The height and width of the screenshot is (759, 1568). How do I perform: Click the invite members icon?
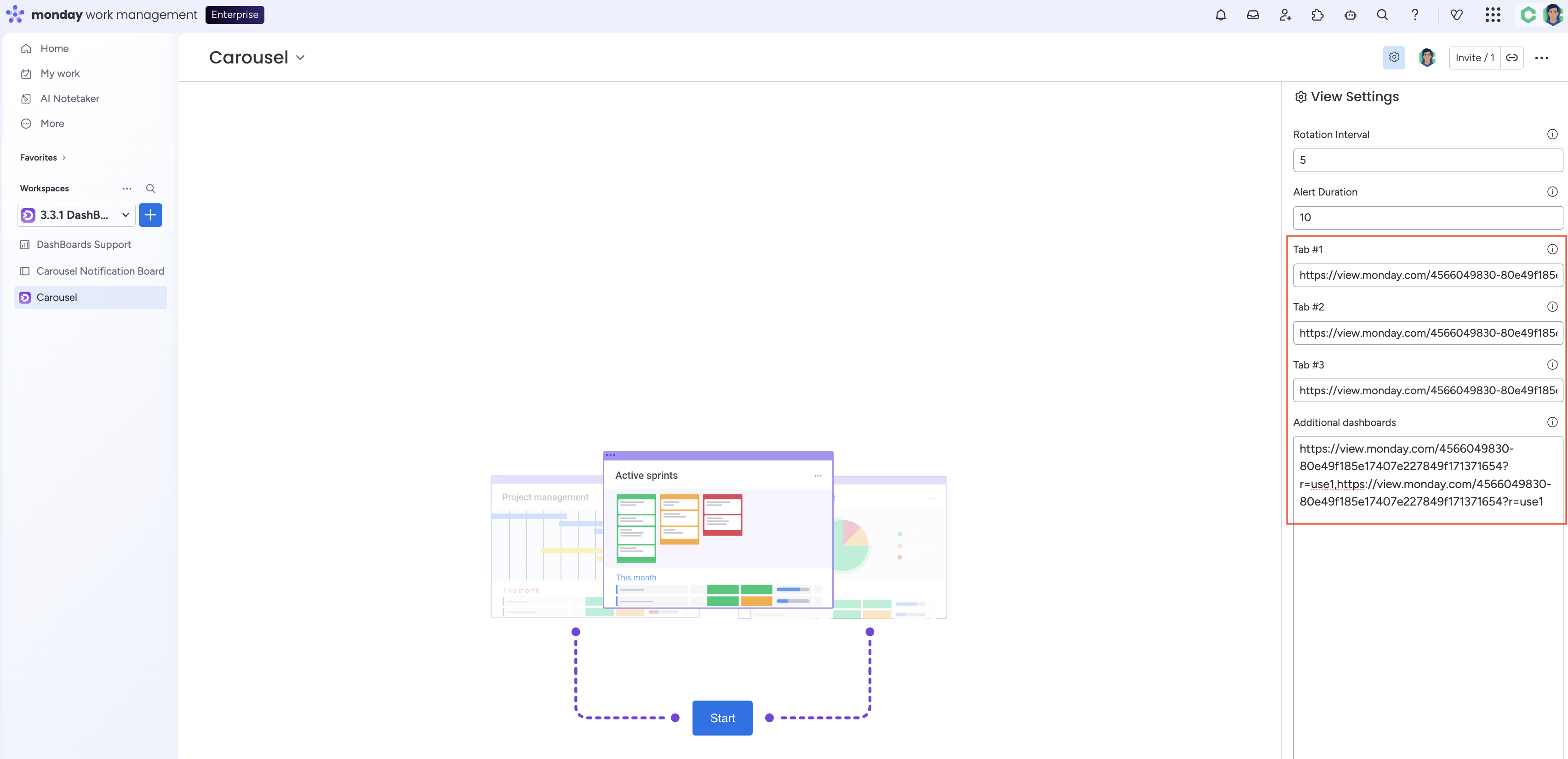click(x=1285, y=15)
